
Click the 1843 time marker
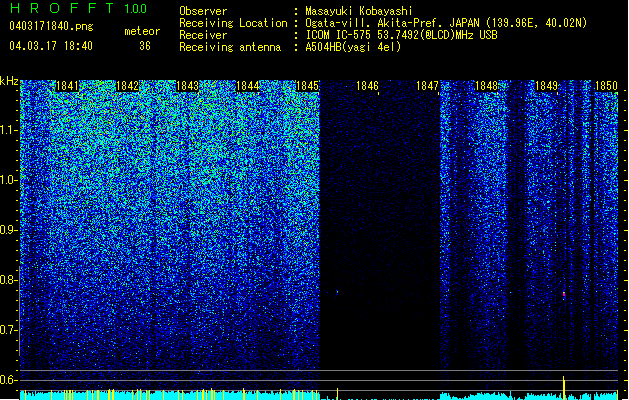coord(187,86)
